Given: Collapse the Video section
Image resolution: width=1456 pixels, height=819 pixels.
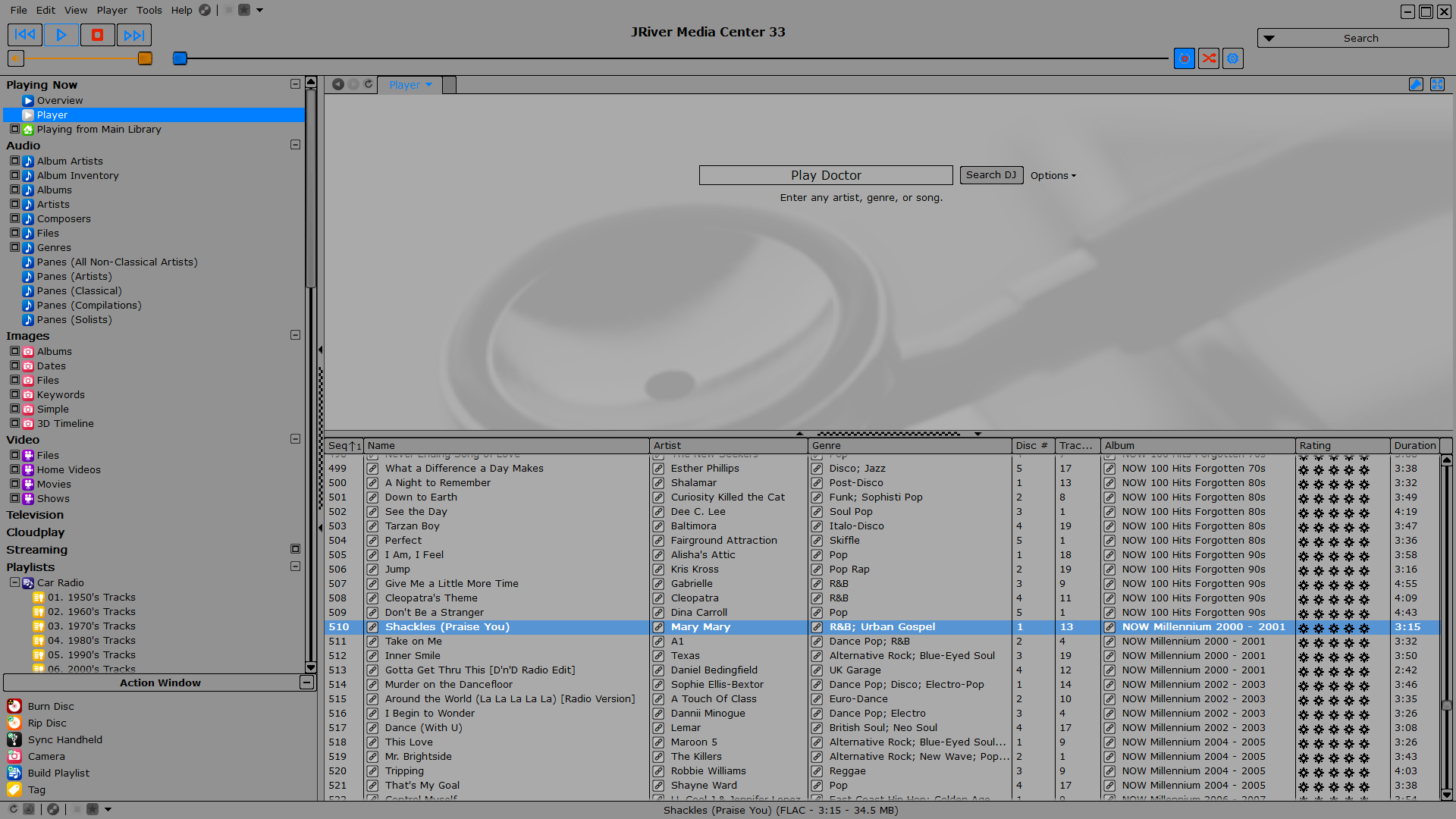Looking at the screenshot, I should coord(295,439).
